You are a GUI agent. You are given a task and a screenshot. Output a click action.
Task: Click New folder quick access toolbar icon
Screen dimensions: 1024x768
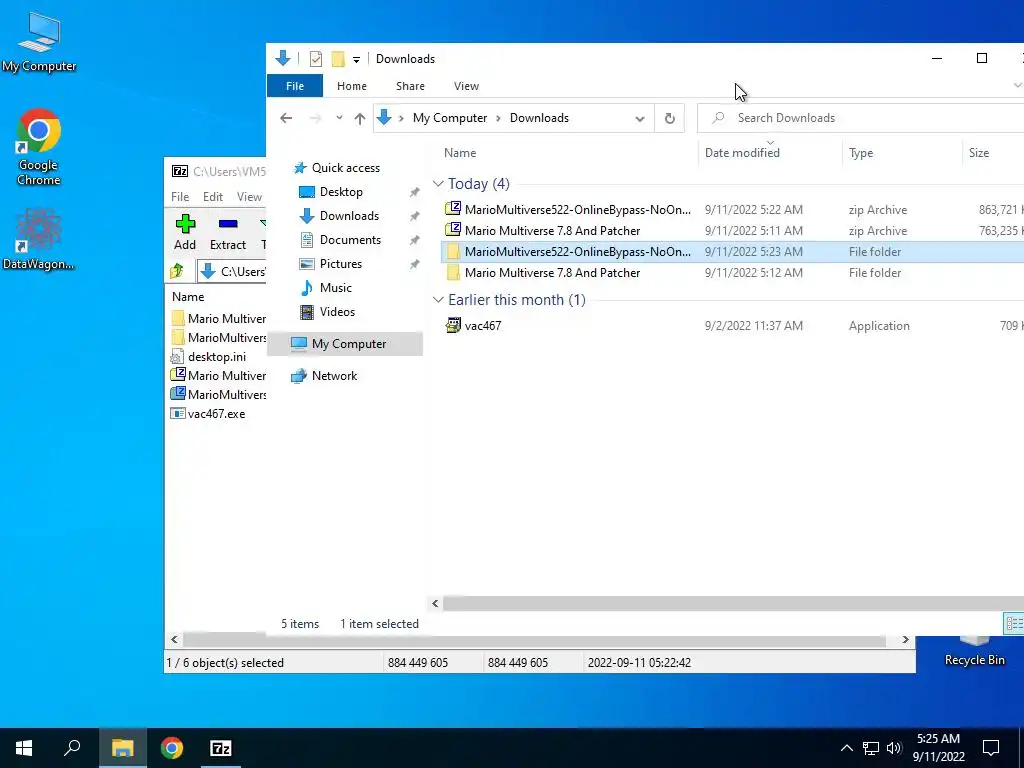pos(338,59)
